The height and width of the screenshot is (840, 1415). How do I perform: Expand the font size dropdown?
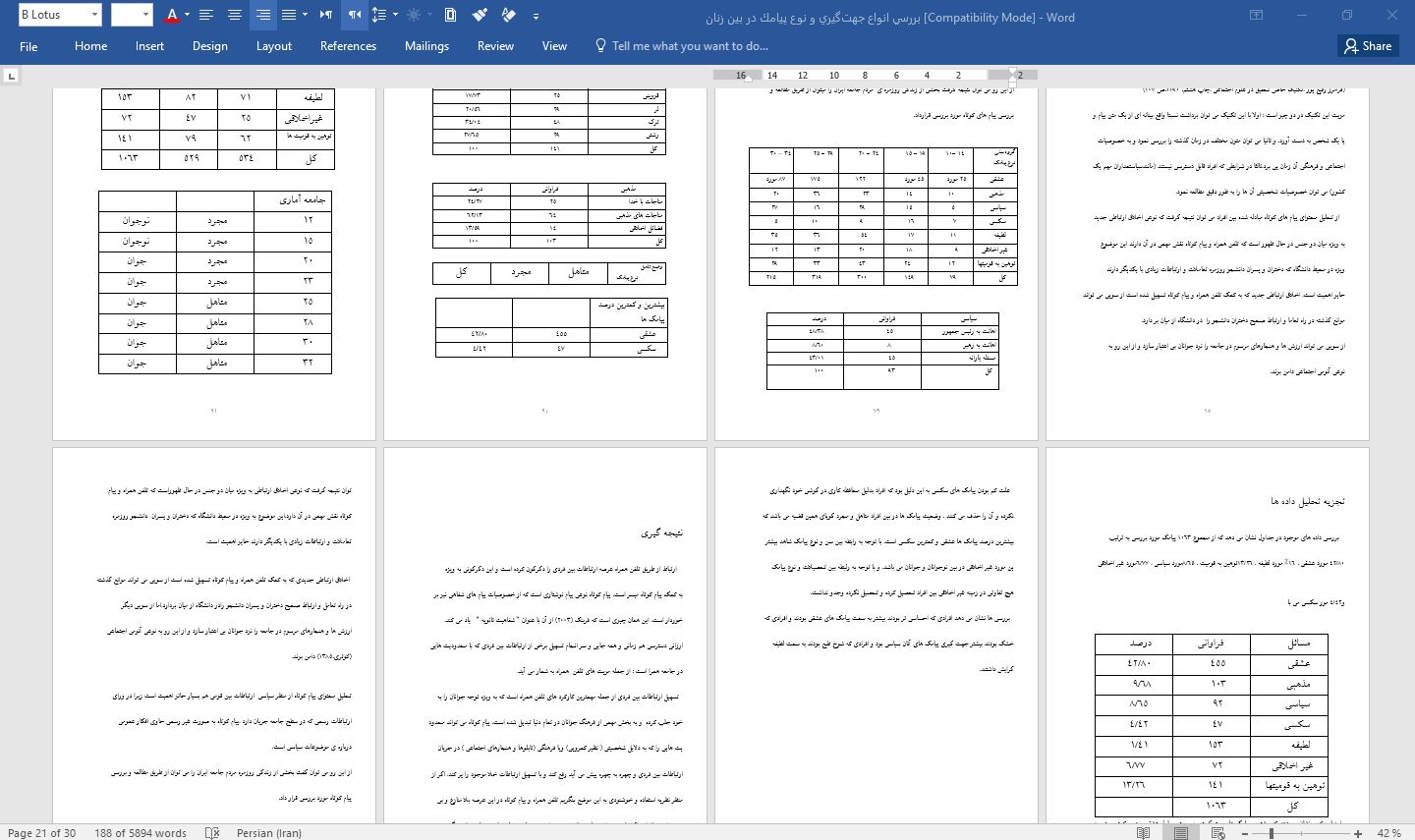pyautogui.click(x=145, y=15)
